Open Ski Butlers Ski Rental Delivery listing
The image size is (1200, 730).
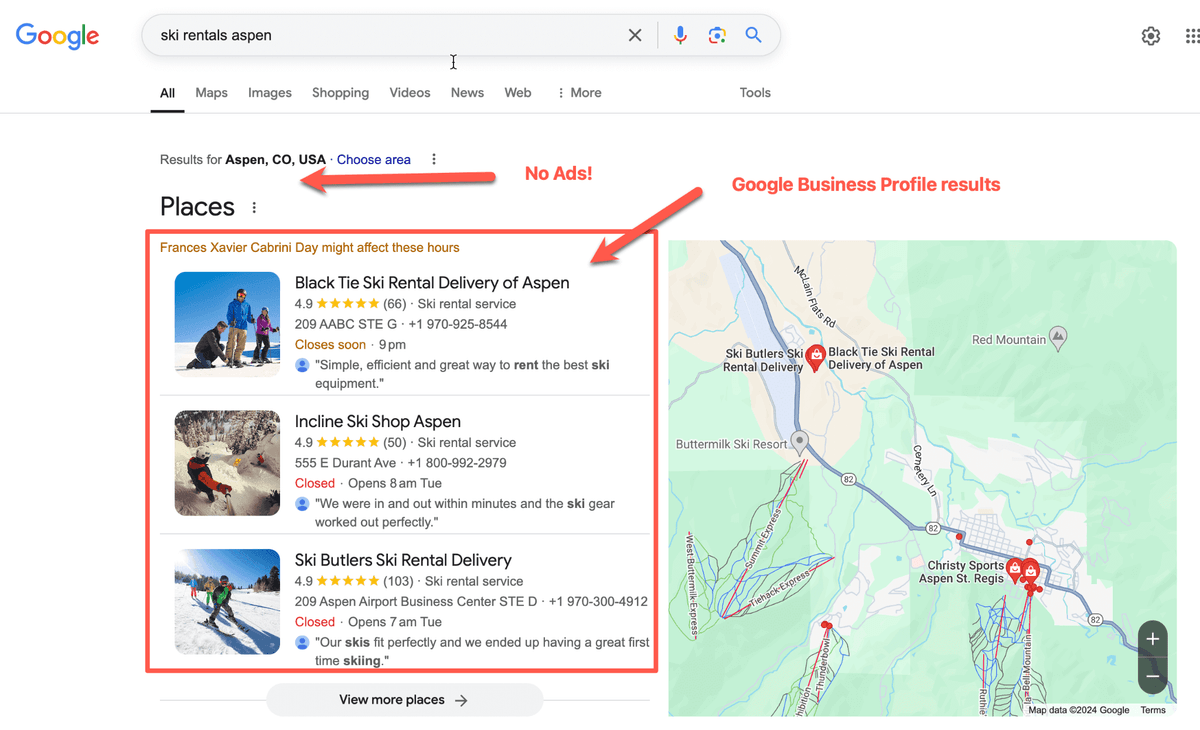pos(403,560)
